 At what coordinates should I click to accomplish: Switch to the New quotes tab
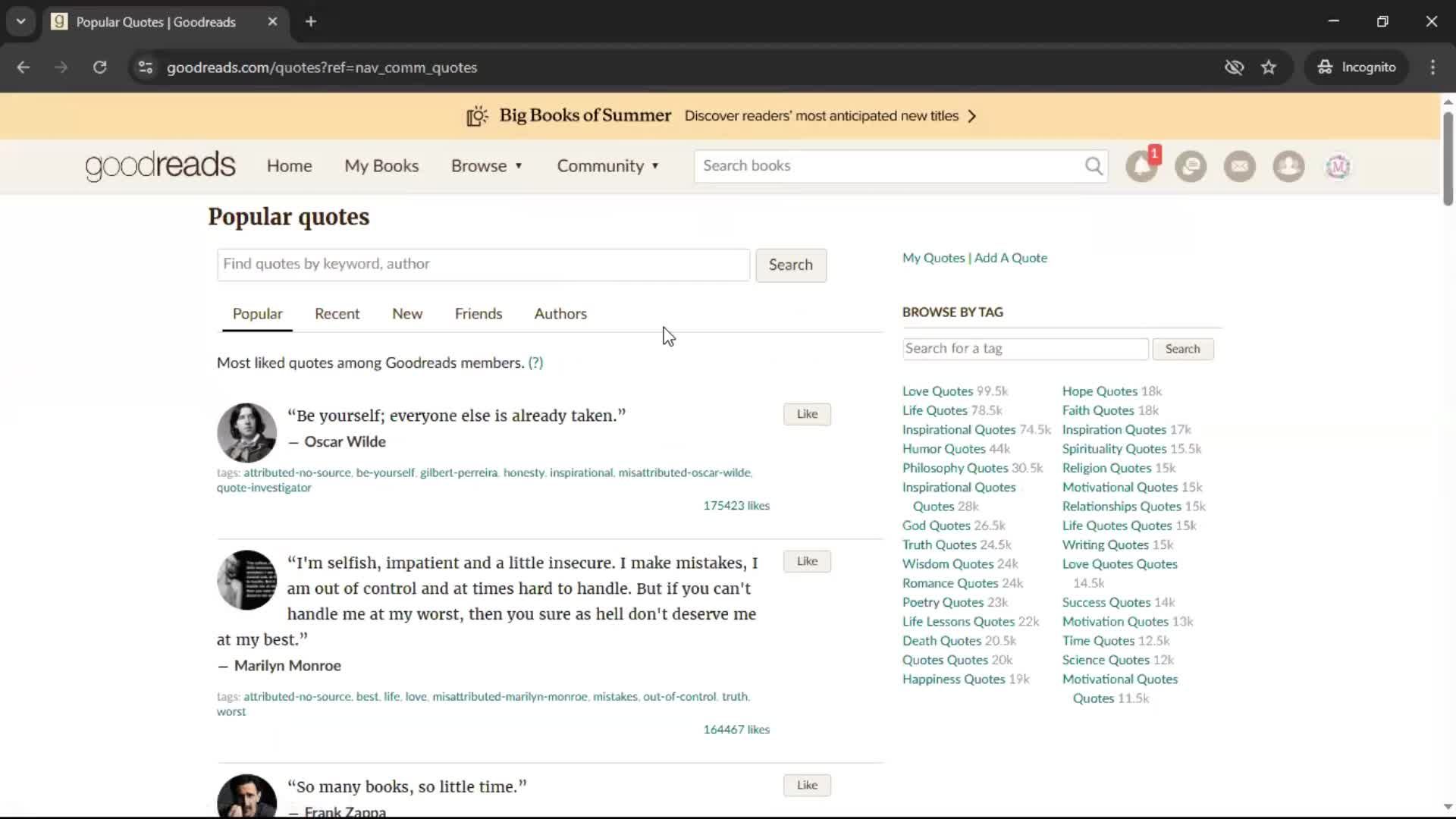(407, 314)
